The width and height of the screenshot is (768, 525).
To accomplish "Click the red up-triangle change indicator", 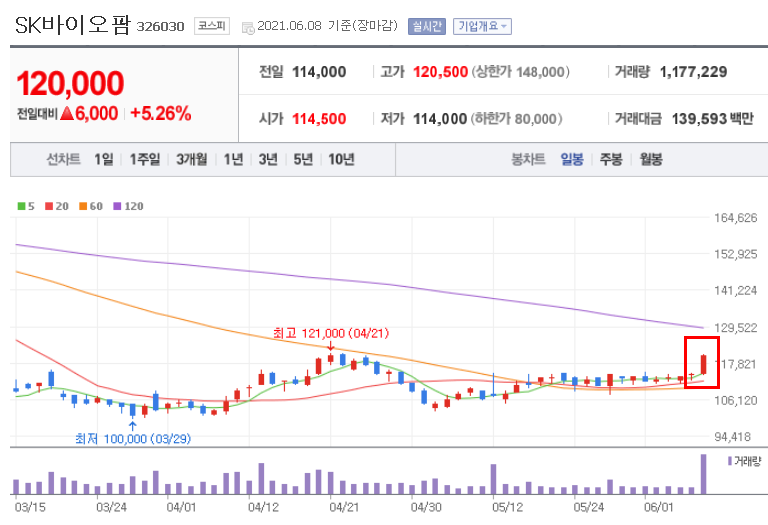I will [67, 114].
